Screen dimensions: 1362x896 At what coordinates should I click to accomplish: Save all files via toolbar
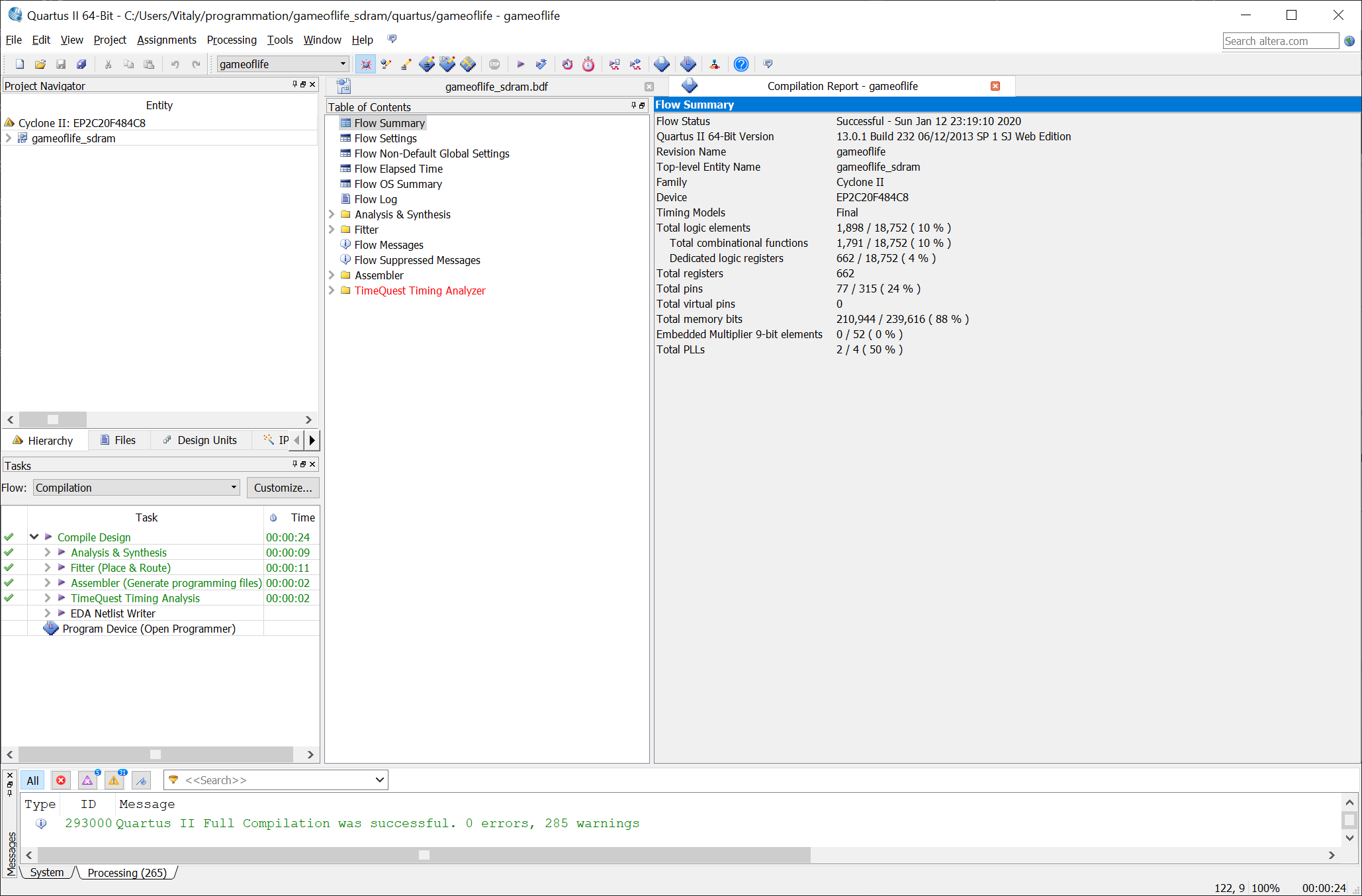81,64
